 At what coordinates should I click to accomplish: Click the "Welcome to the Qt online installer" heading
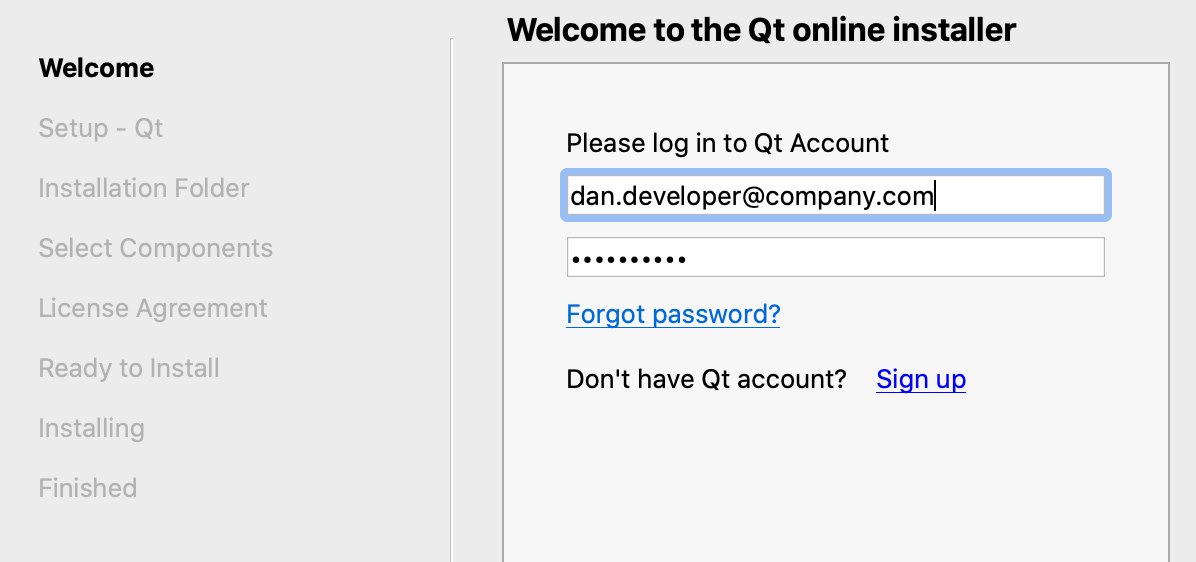tap(761, 30)
